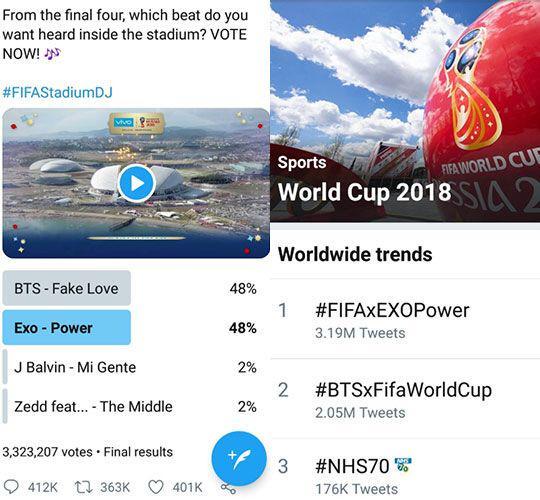Play the stadium video

pos(136,184)
